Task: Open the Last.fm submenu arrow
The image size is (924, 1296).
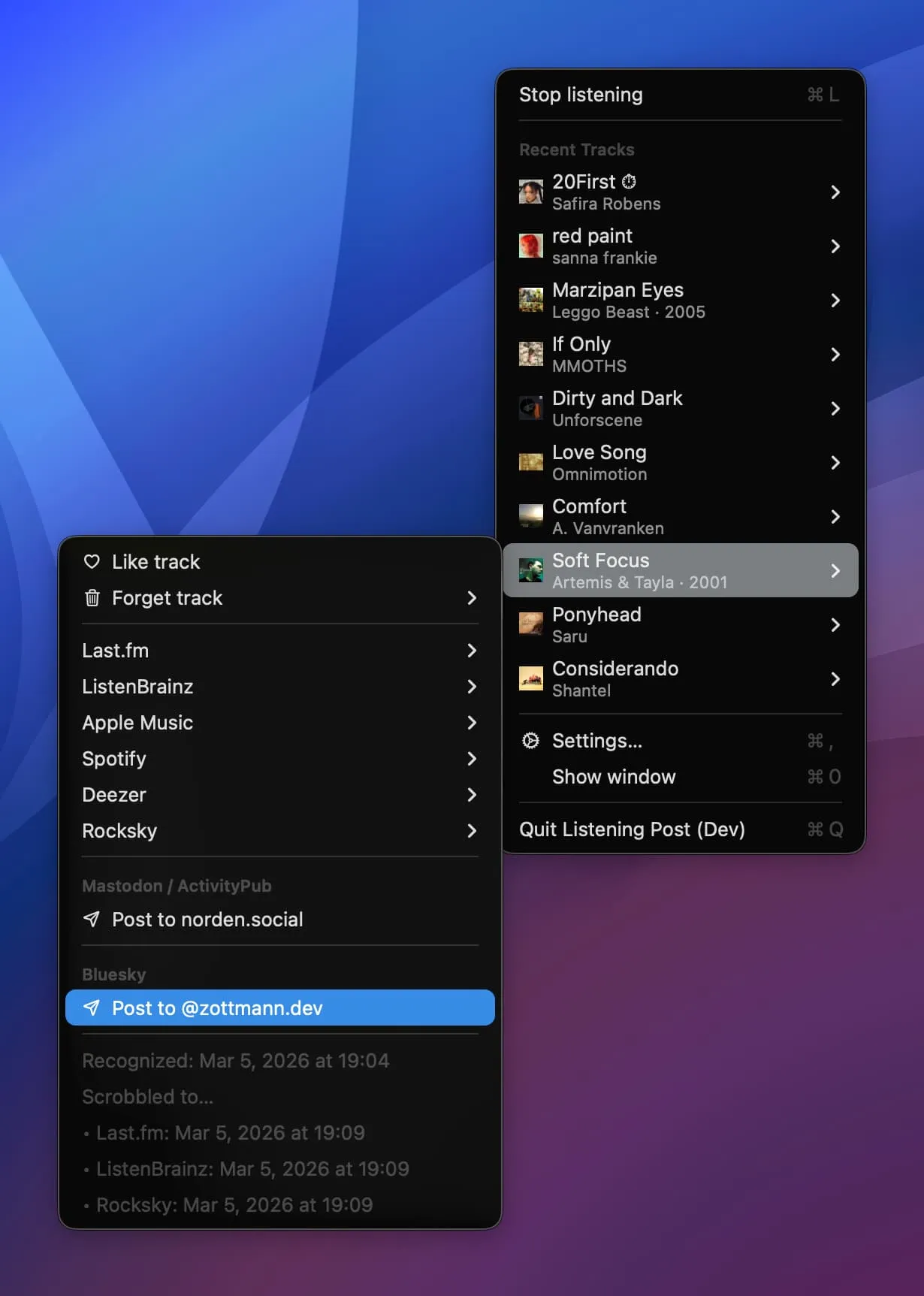Action: click(472, 651)
